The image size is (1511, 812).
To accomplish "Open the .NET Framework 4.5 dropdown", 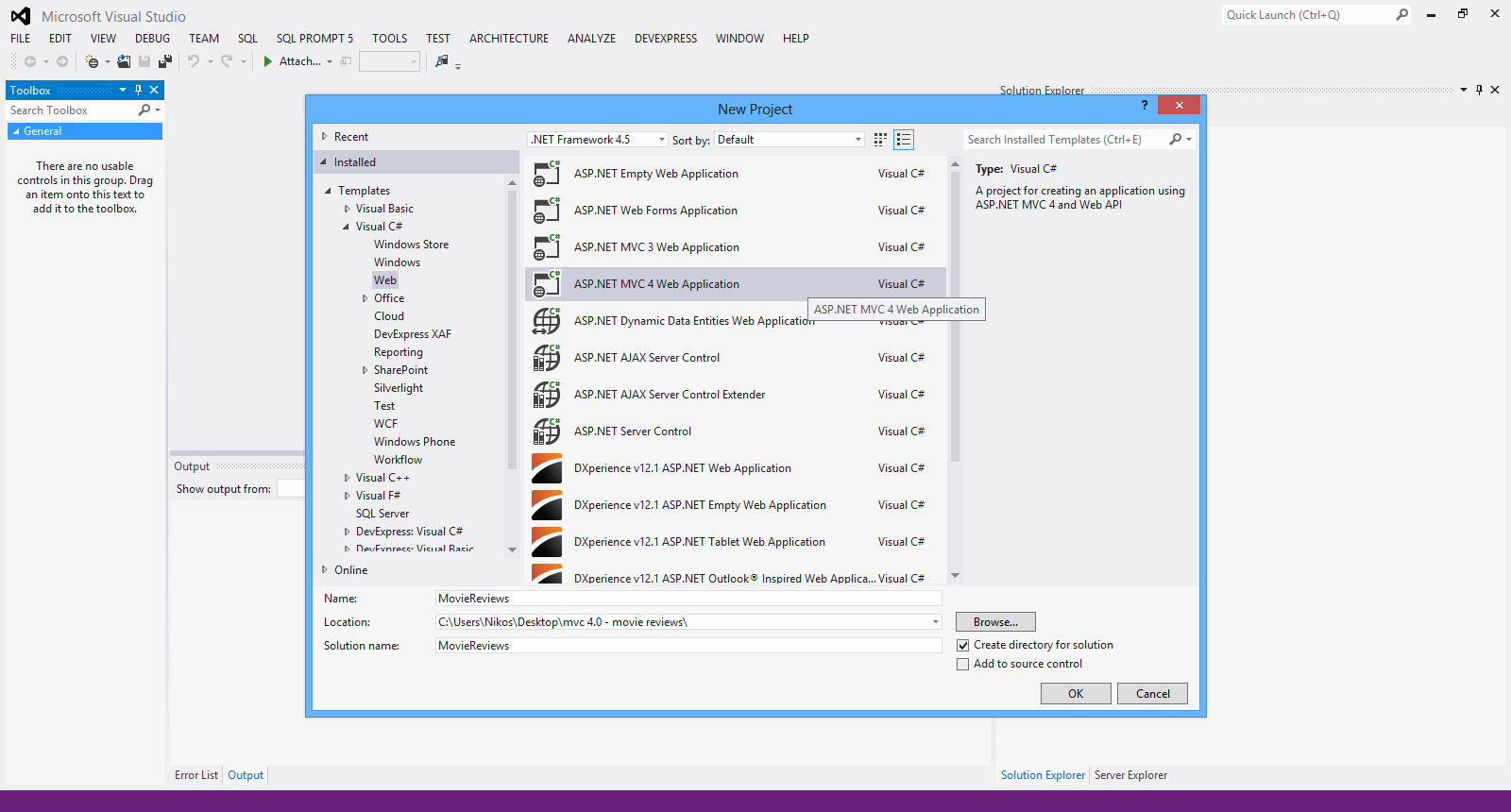I will [597, 140].
